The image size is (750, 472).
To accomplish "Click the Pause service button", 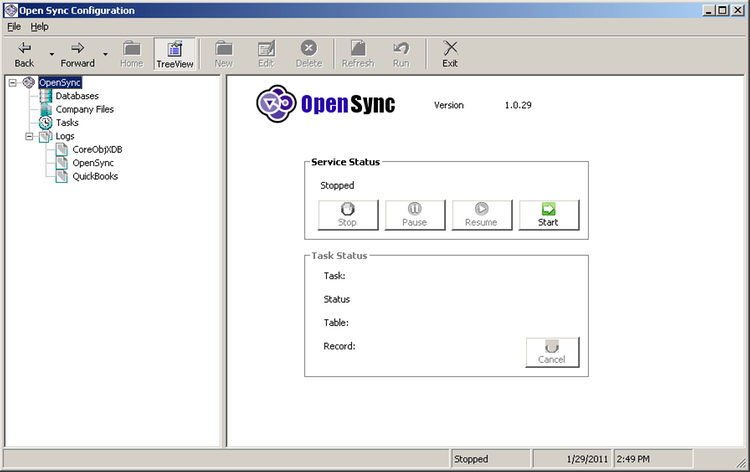I will tap(415, 215).
